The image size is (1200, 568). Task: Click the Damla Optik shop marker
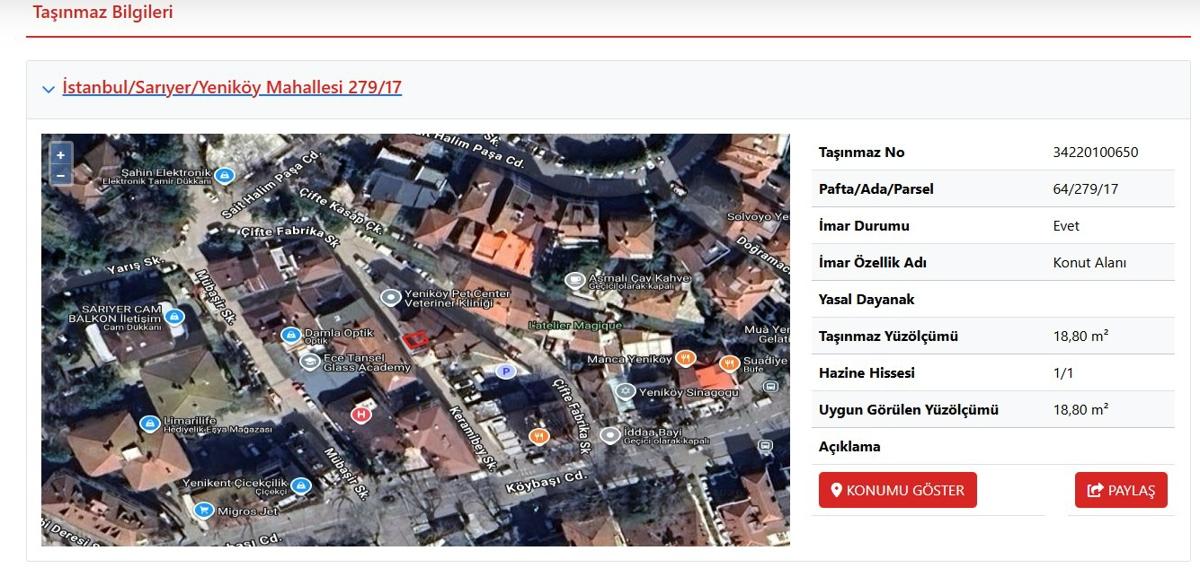[291, 335]
